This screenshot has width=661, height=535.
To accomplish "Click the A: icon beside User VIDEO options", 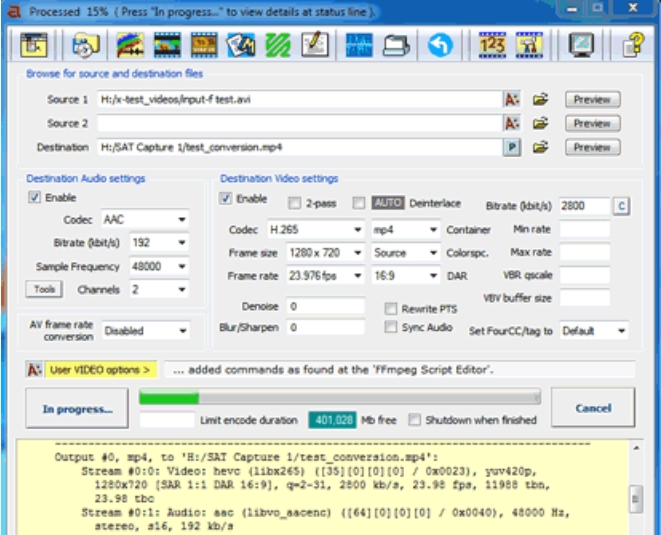I will 35,370.
